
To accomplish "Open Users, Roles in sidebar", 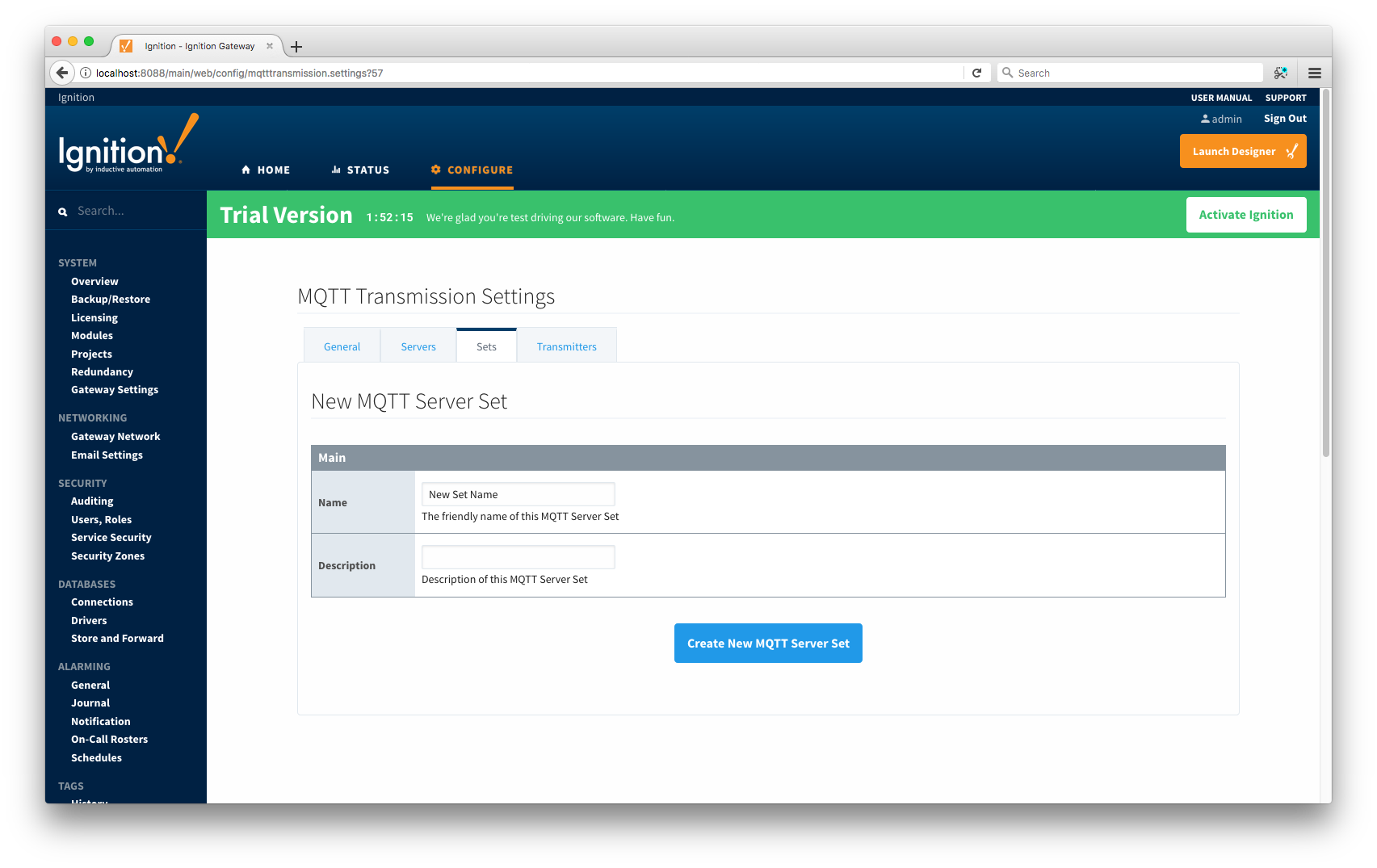I will (x=101, y=519).
